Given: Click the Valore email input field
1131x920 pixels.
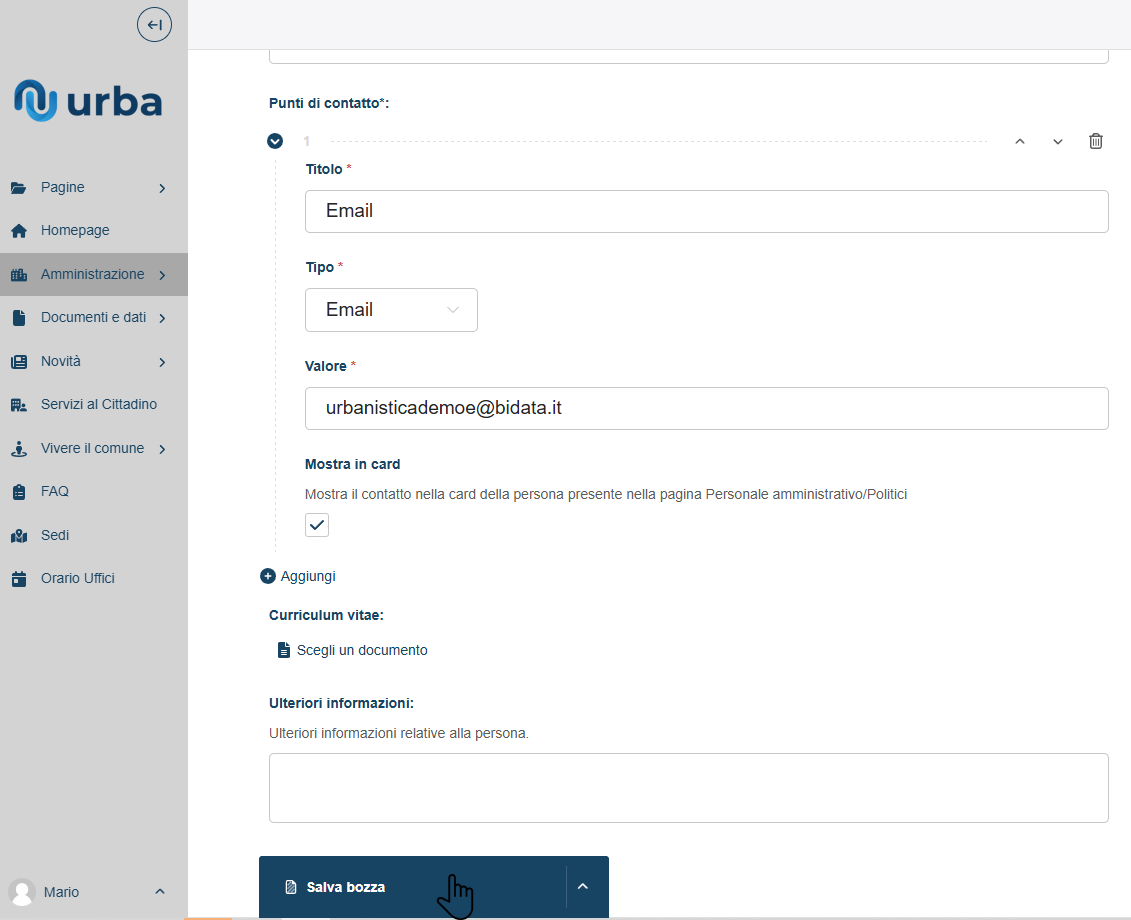Looking at the screenshot, I should click(706, 408).
